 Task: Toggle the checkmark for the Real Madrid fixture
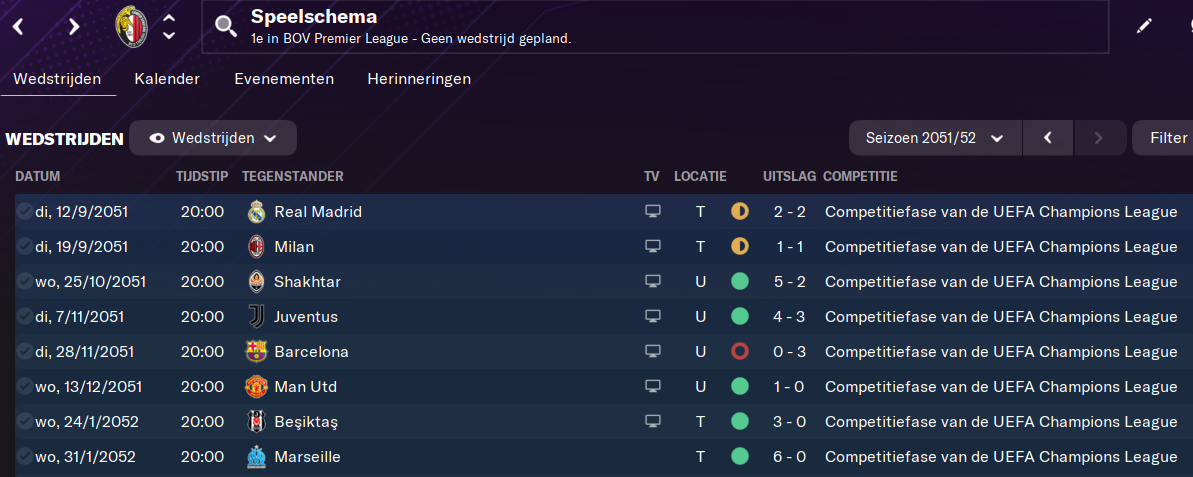coord(24,212)
